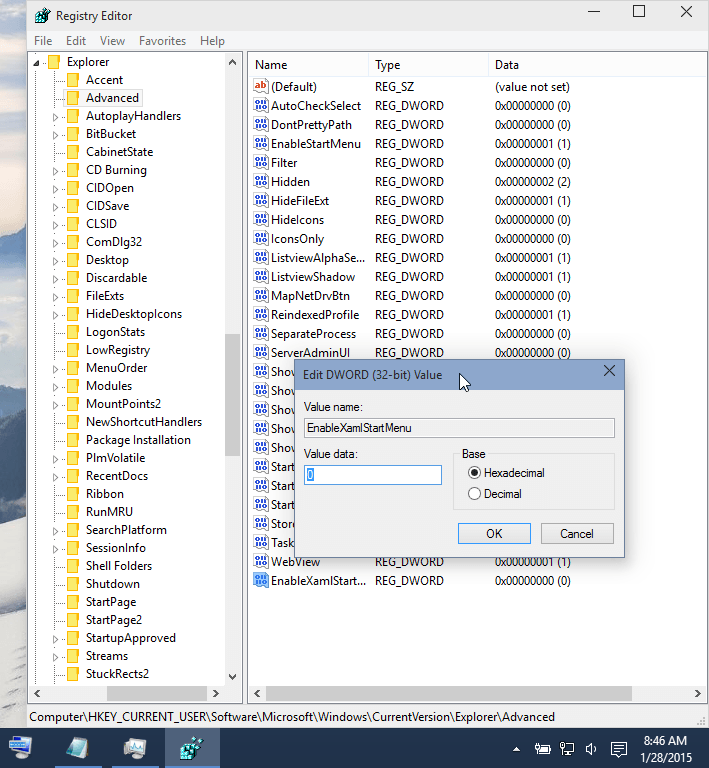Click the volume speaker tray icon
The width and height of the screenshot is (709, 768).
591,749
